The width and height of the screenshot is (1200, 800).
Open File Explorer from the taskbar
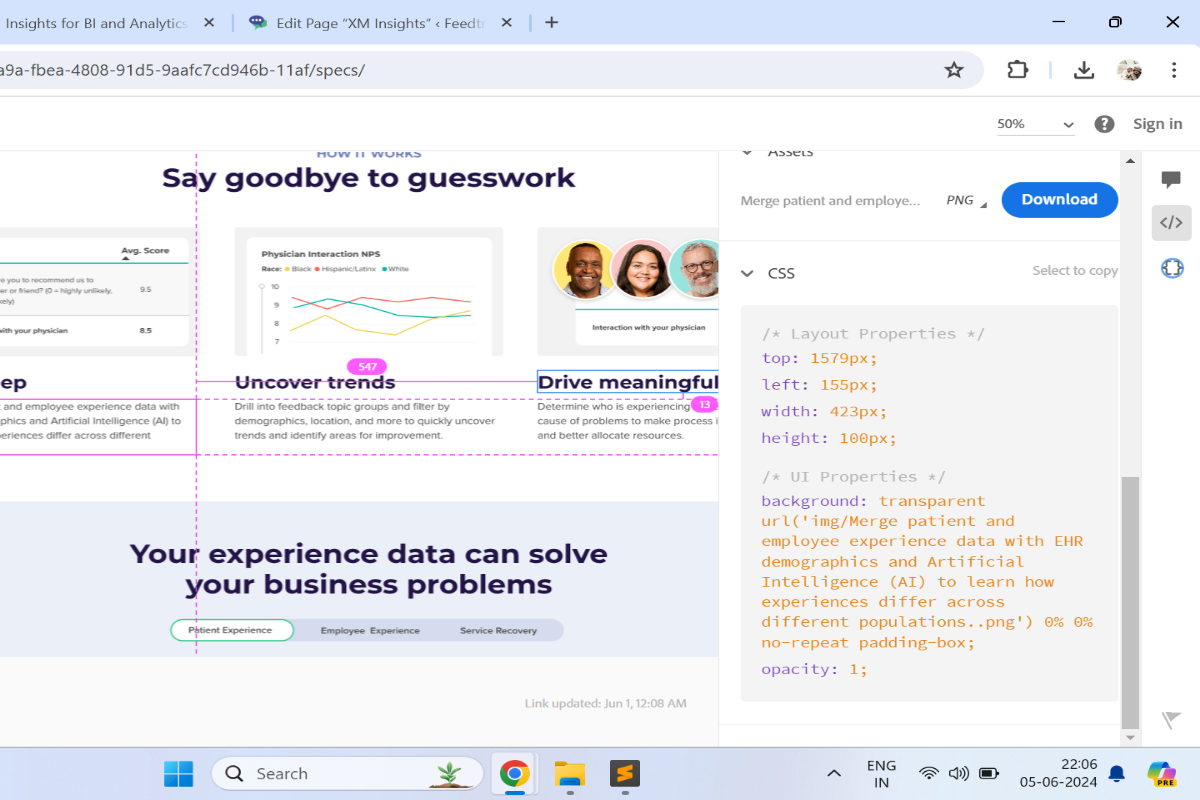[570, 773]
